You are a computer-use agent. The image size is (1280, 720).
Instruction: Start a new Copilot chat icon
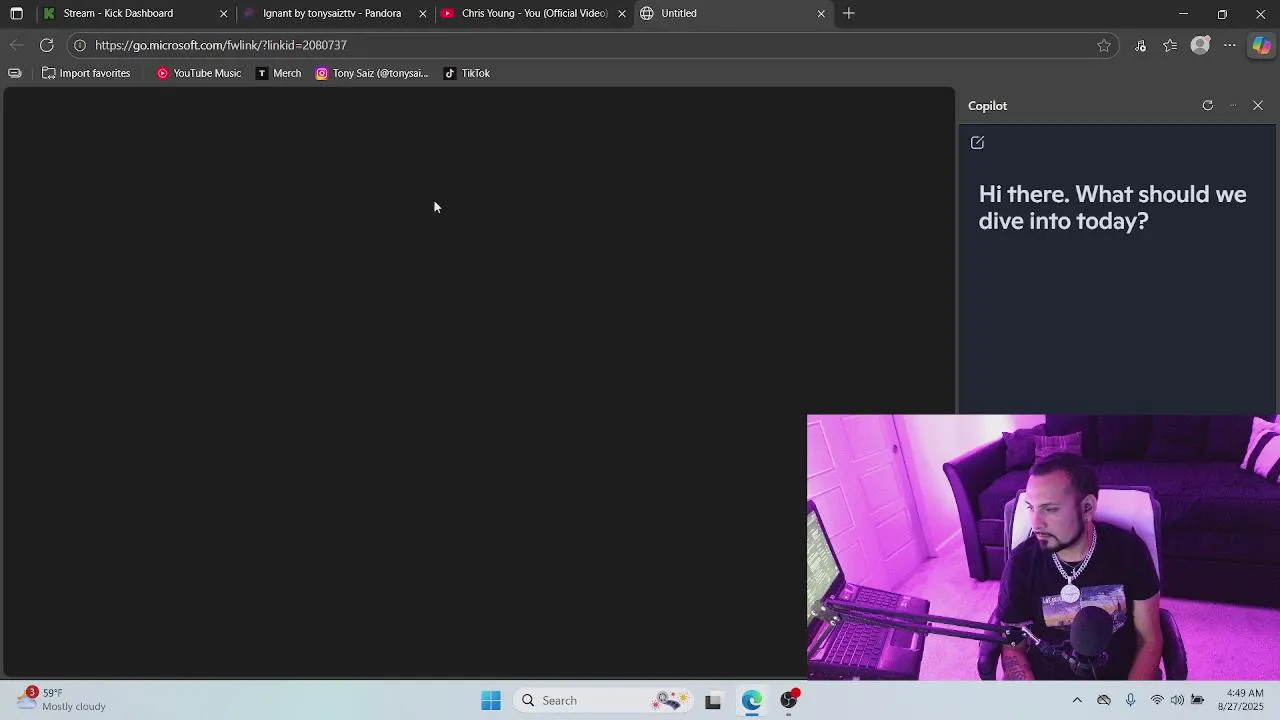click(x=977, y=143)
